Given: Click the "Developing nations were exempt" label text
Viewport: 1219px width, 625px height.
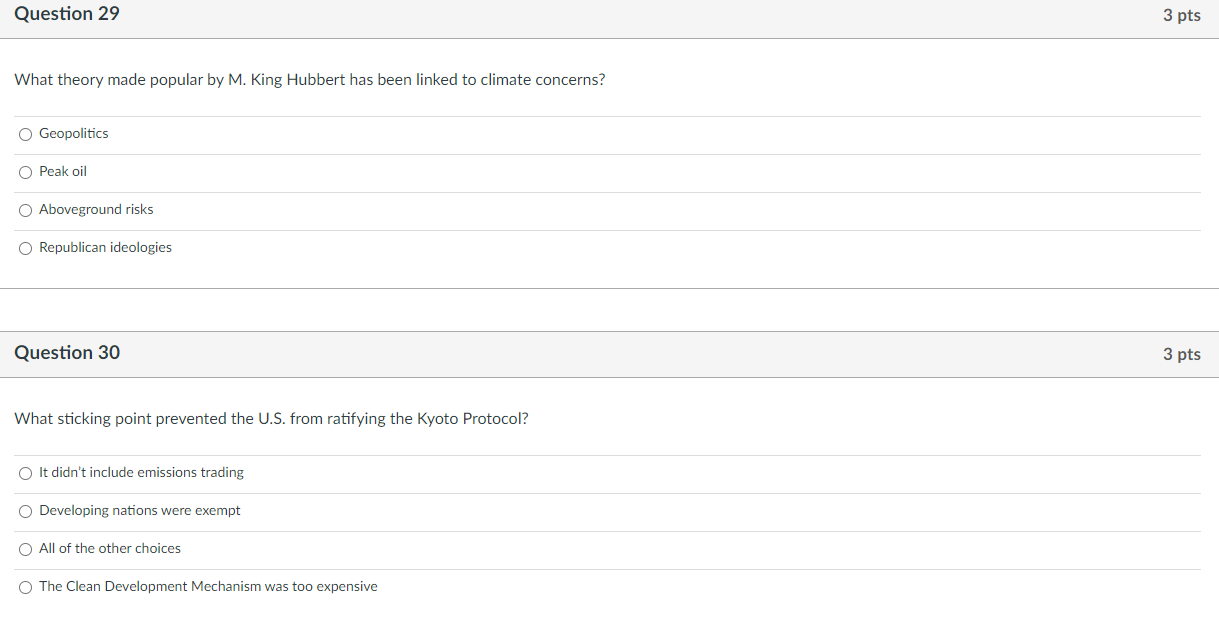Looking at the screenshot, I should coord(140,511).
